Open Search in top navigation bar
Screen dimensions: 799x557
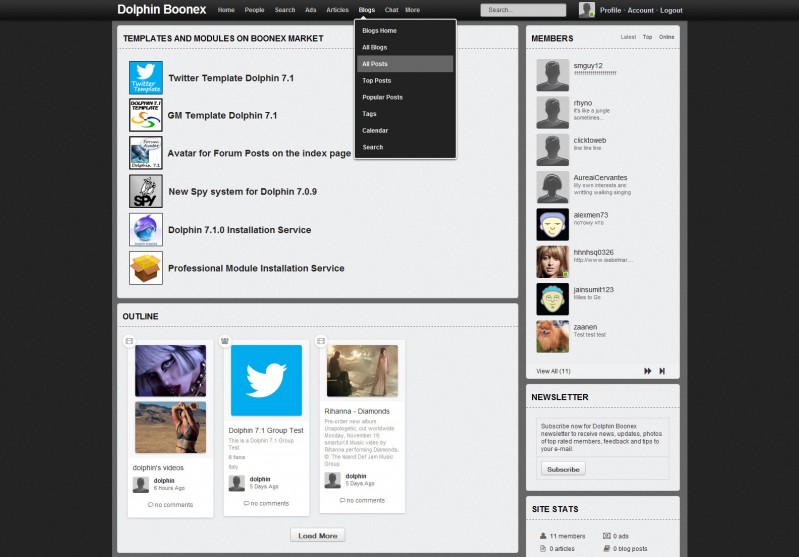tap(285, 10)
